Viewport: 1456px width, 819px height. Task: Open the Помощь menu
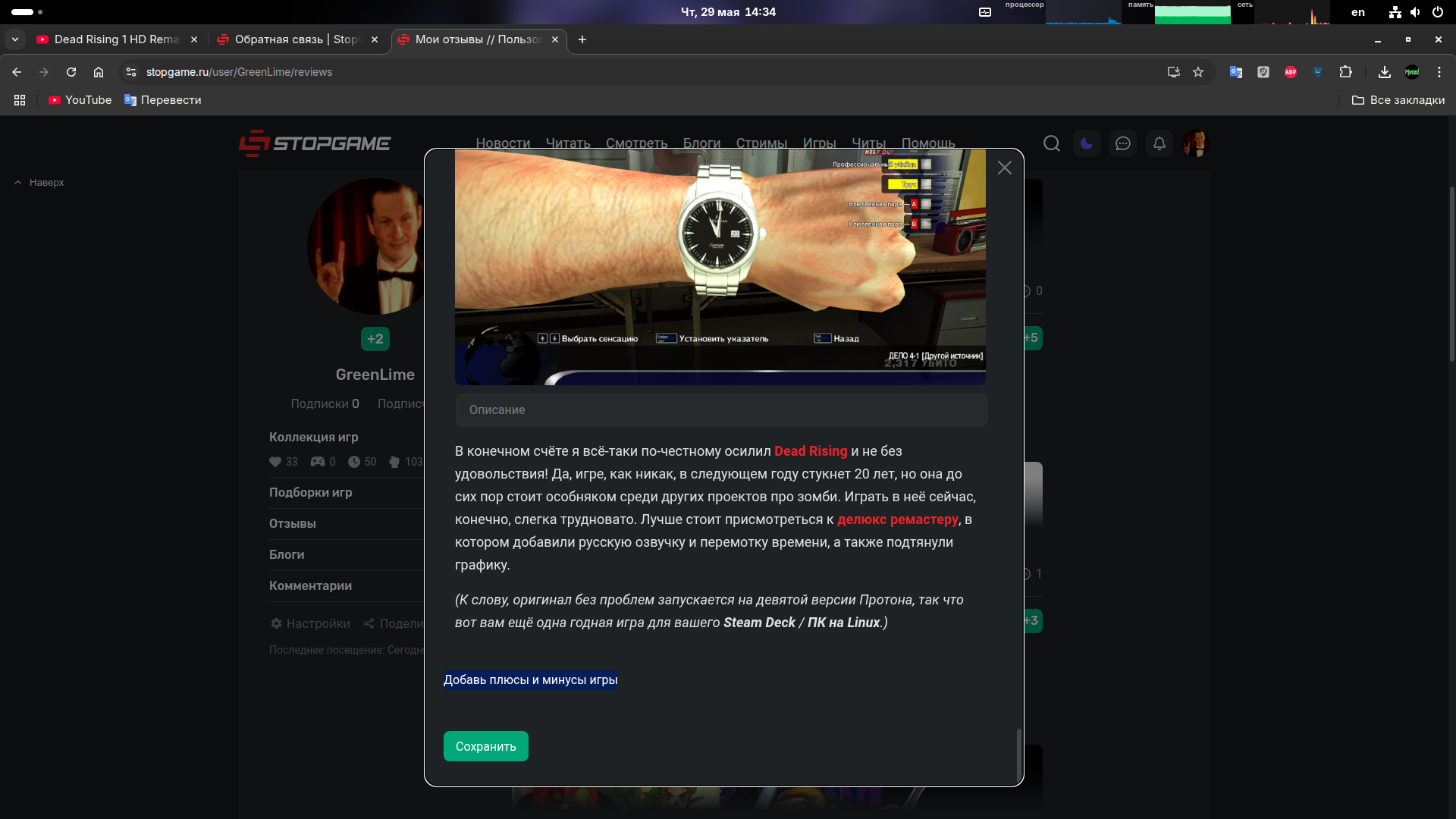pos(928,143)
